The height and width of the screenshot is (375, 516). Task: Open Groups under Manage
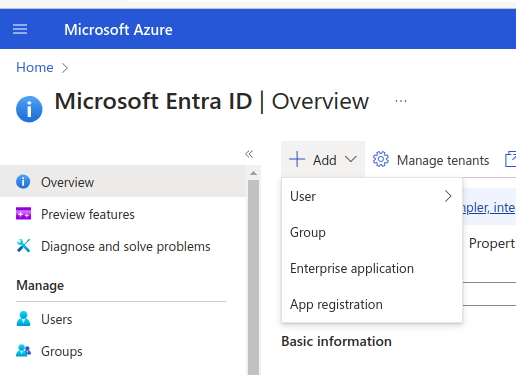[123, 351]
